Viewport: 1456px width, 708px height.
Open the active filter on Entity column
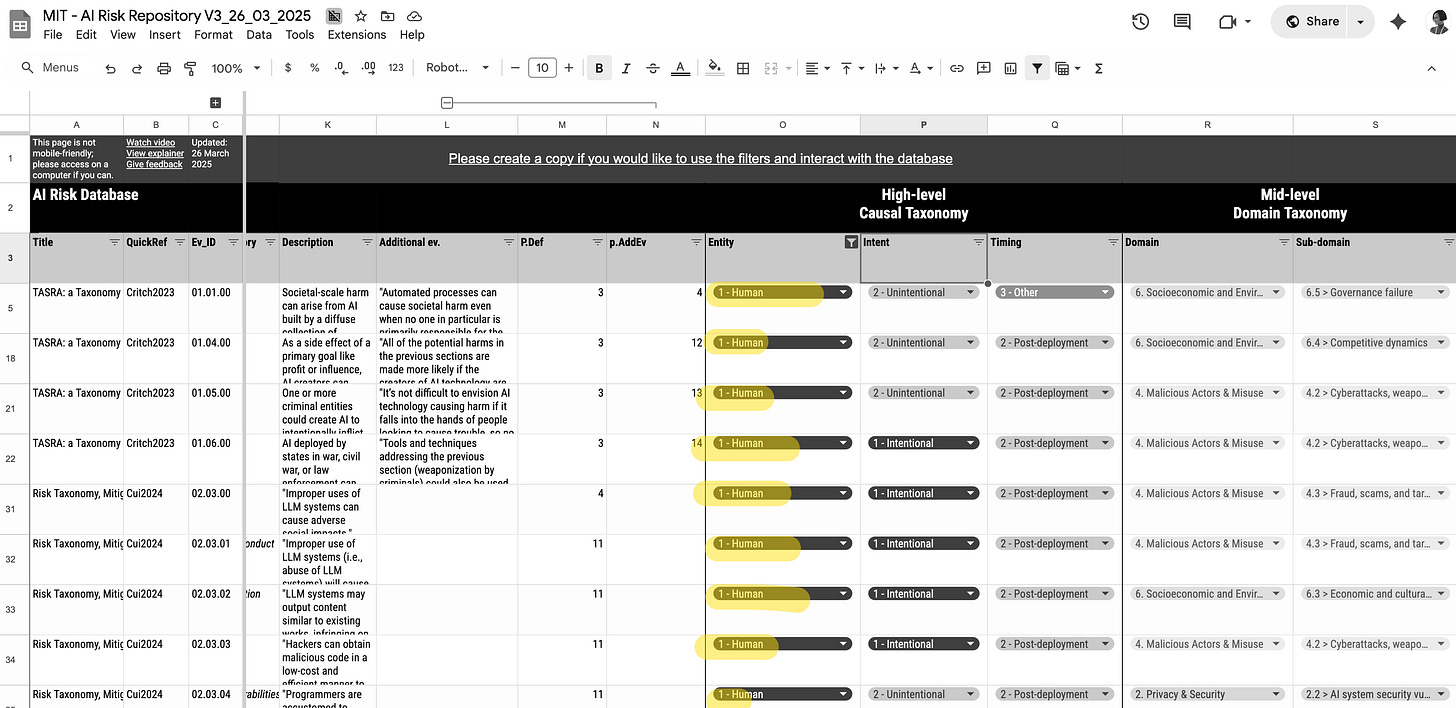click(x=851, y=242)
